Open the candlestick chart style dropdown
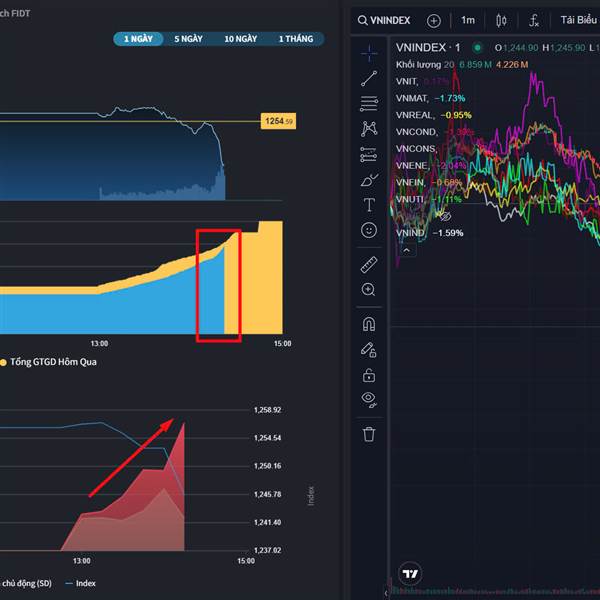The height and width of the screenshot is (600, 600). [x=502, y=20]
